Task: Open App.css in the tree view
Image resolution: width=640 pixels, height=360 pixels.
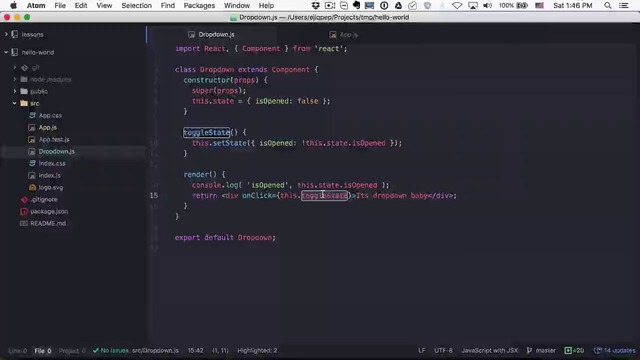Action: point(50,116)
